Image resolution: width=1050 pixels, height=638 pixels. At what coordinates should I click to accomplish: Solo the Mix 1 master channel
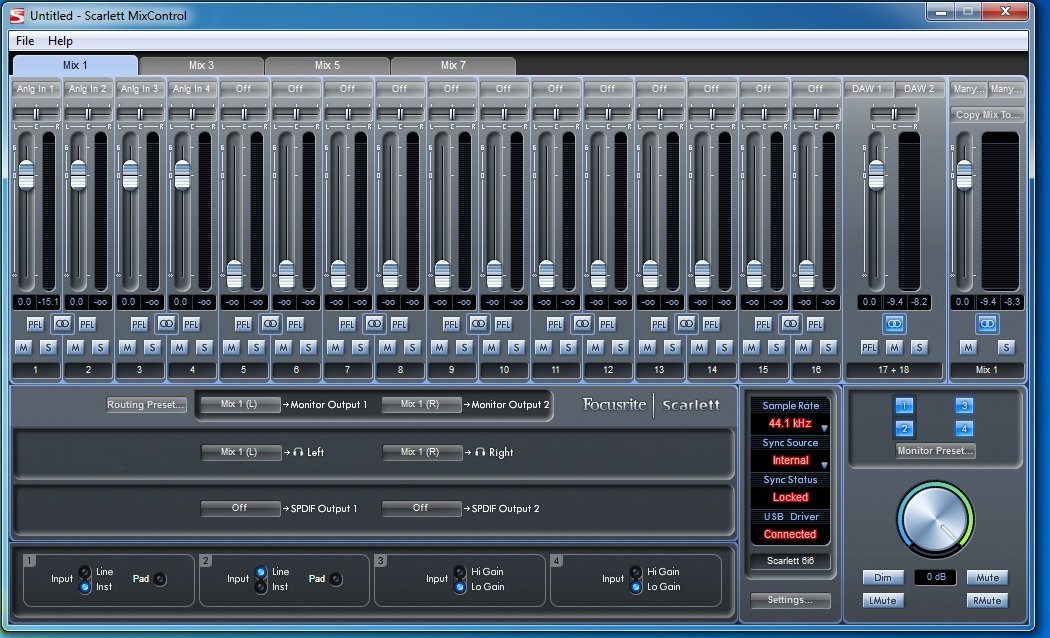[x=1006, y=347]
